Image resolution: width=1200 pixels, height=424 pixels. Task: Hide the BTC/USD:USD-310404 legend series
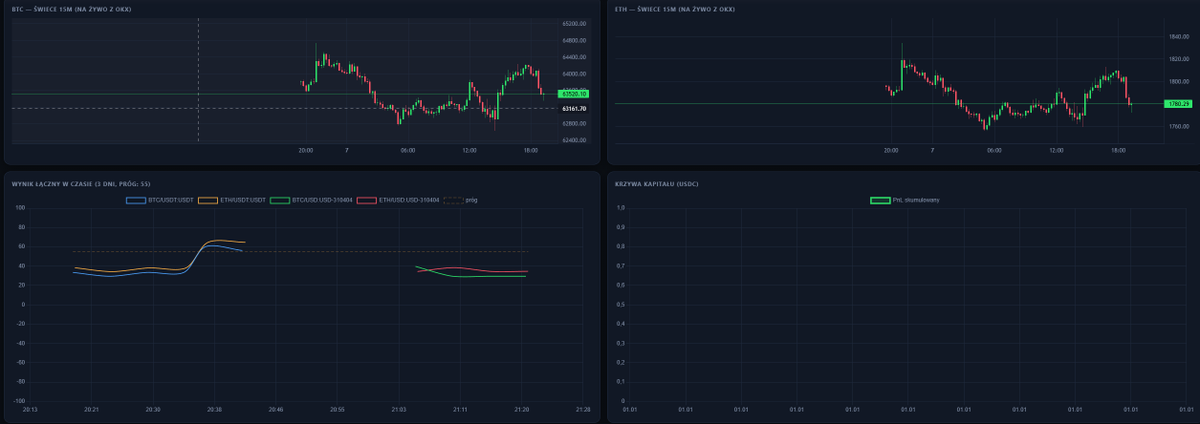tap(313, 200)
